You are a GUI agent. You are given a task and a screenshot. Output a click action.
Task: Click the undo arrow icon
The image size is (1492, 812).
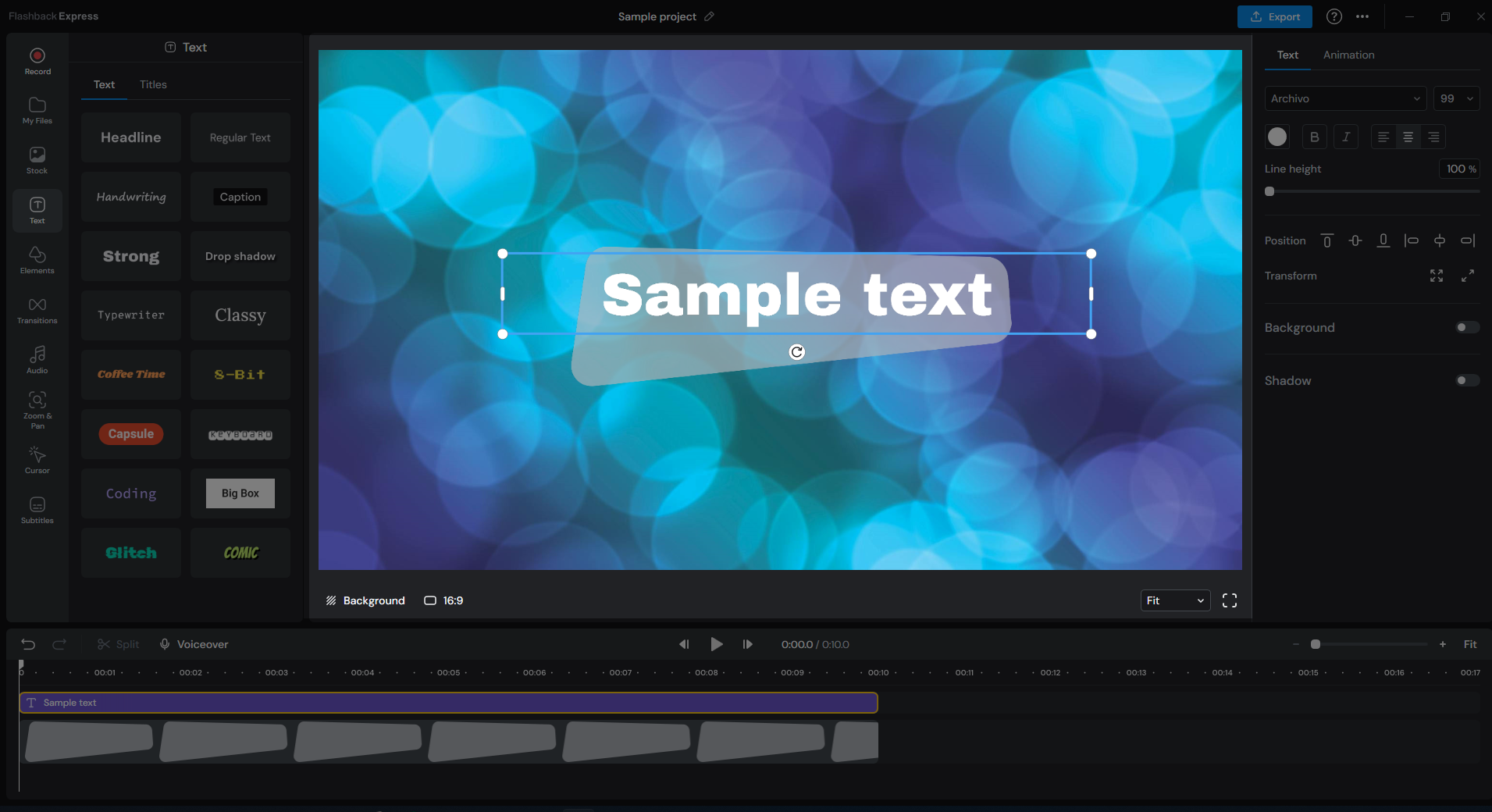tap(28, 644)
